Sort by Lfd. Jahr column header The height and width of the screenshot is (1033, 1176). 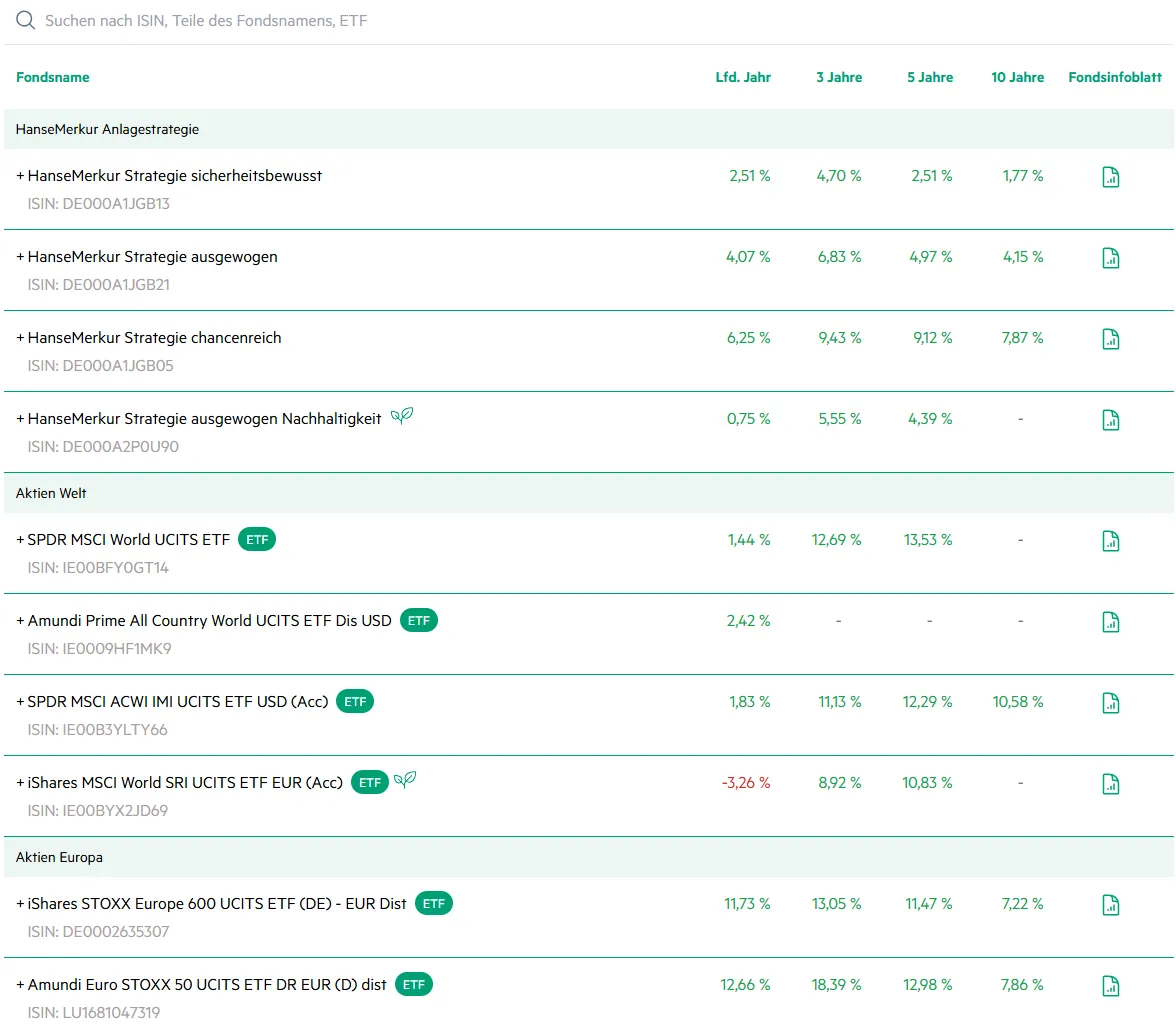[743, 77]
